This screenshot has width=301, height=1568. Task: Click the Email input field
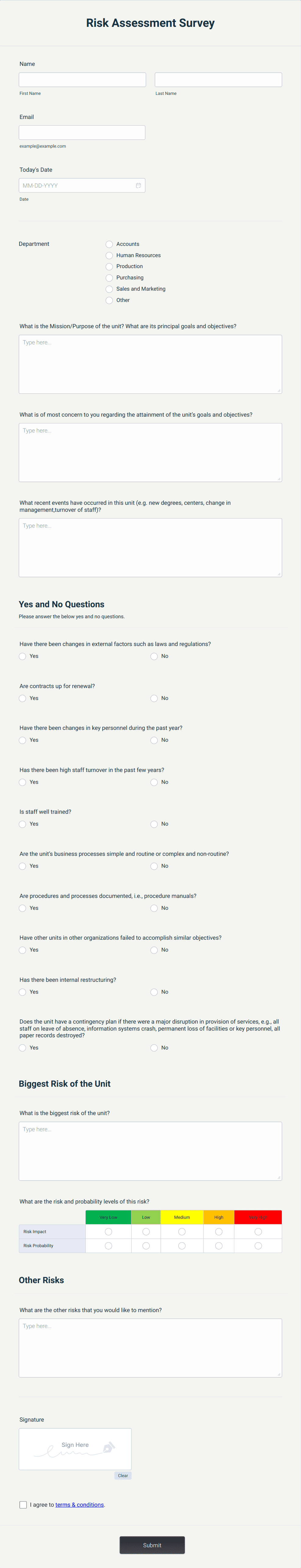pyautogui.click(x=82, y=132)
